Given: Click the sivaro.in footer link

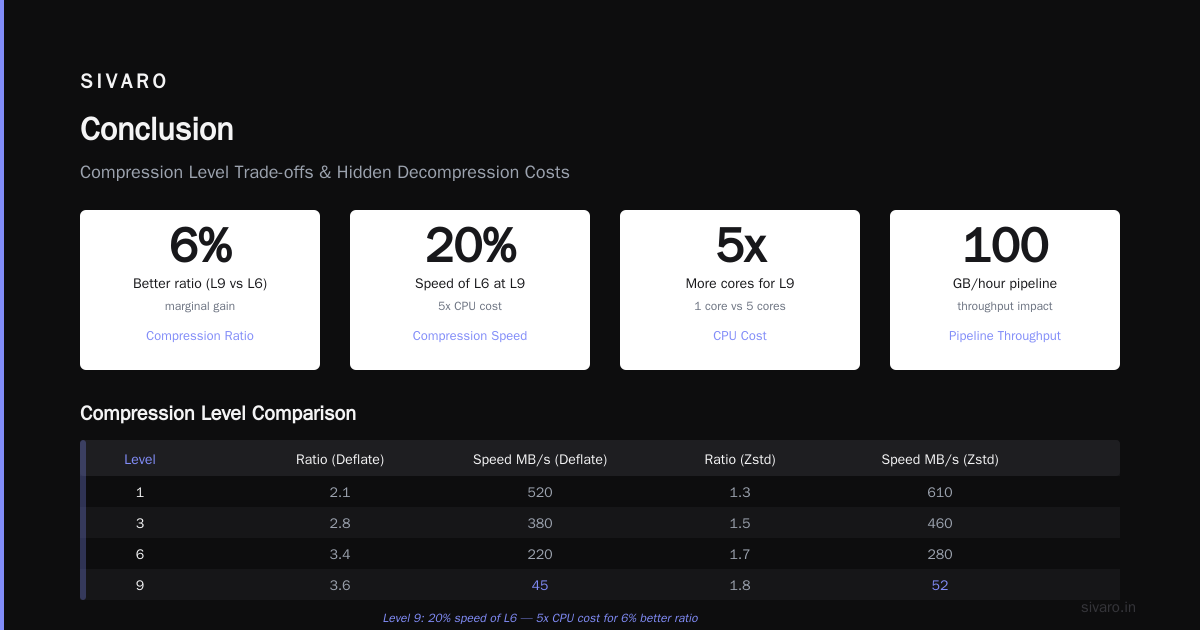Looking at the screenshot, I should point(1109,607).
